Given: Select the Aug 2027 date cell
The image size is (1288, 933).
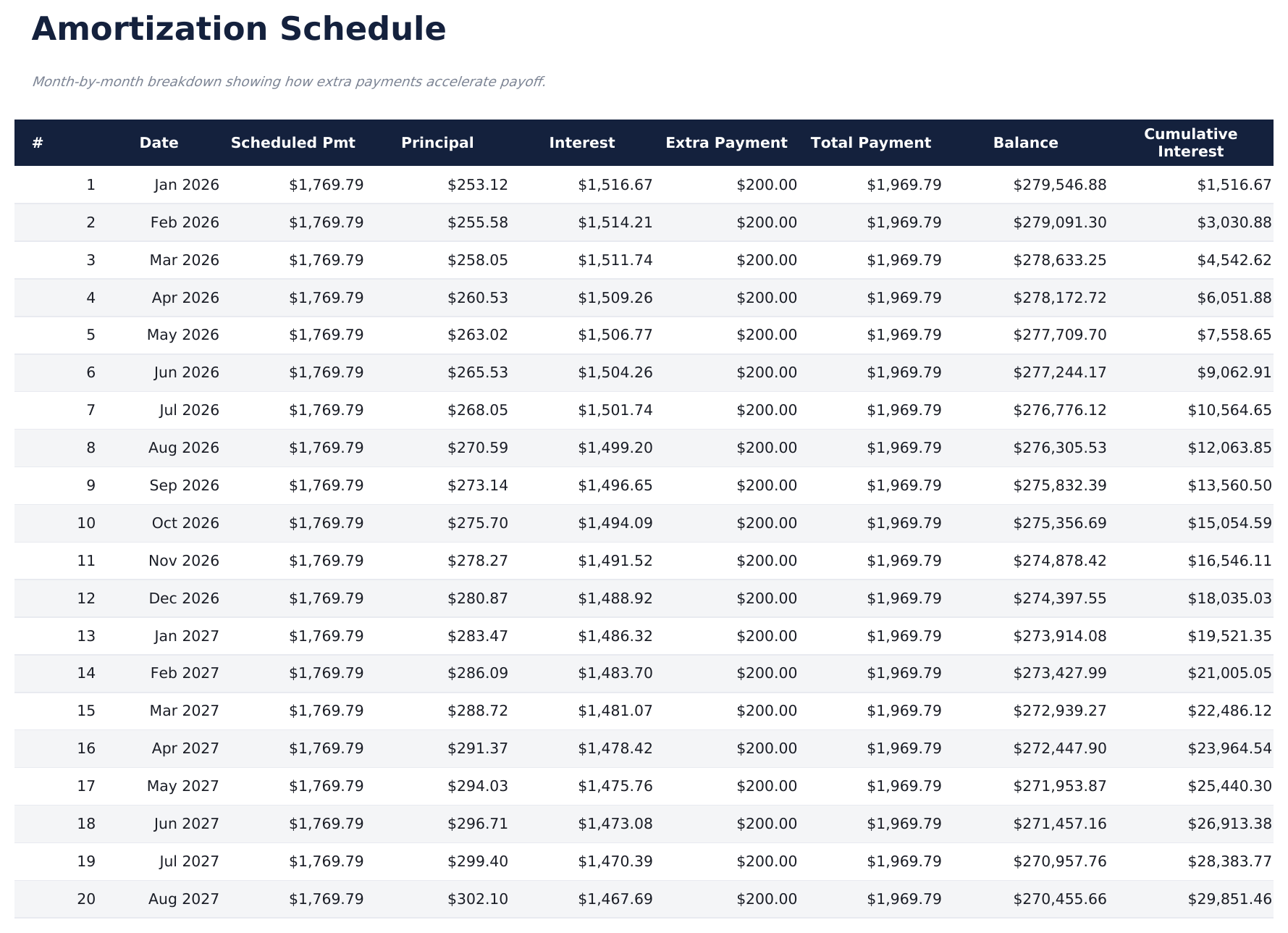Looking at the screenshot, I should (183, 899).
